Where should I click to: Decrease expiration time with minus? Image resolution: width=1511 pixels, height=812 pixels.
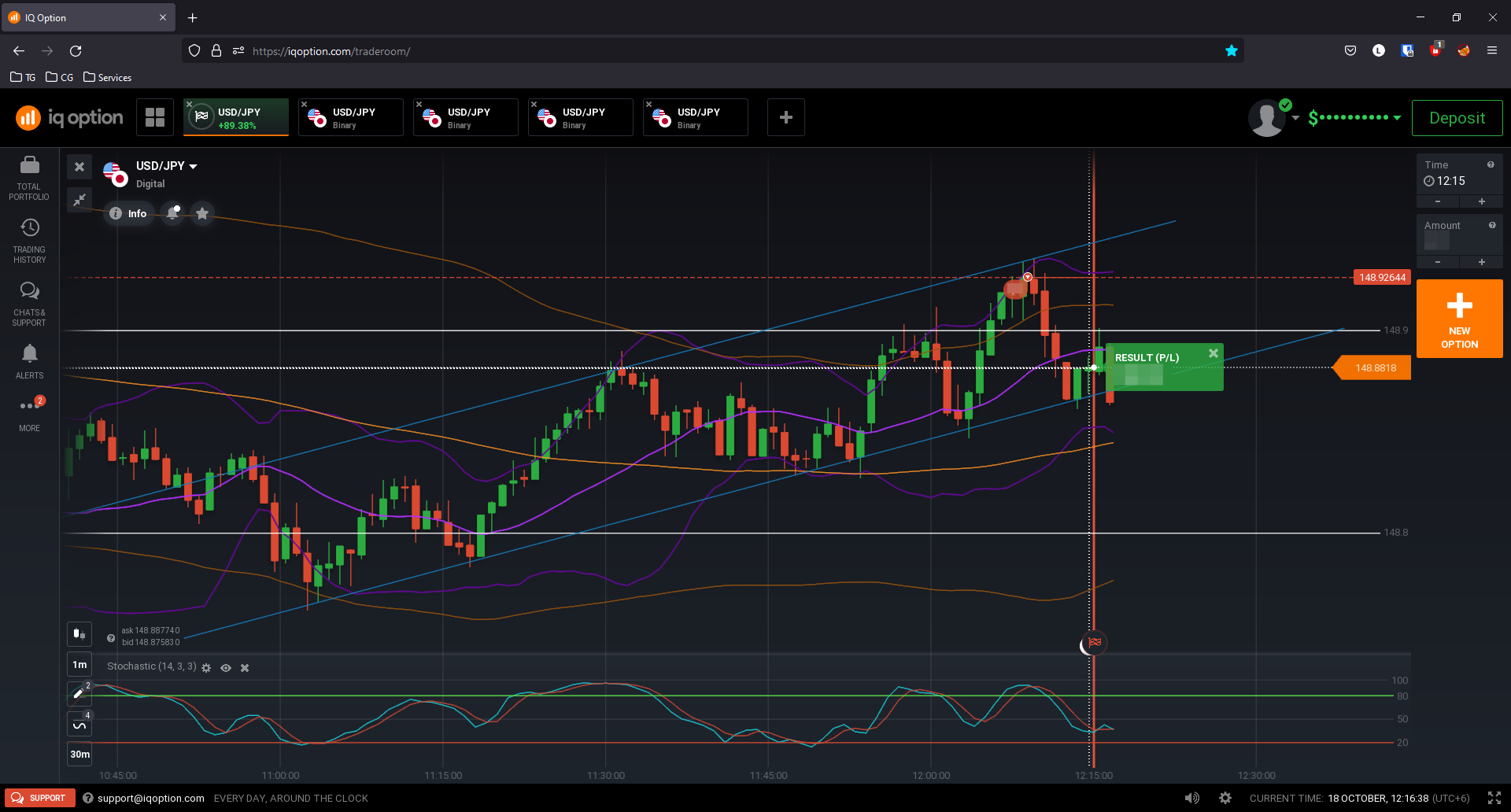pyautogui.click(x=1438, y=201)
